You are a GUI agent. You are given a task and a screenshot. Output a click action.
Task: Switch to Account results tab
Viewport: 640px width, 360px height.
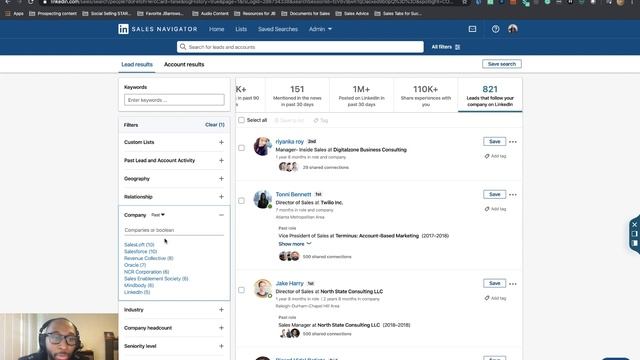pyautogui.click(x=184, y=64)
